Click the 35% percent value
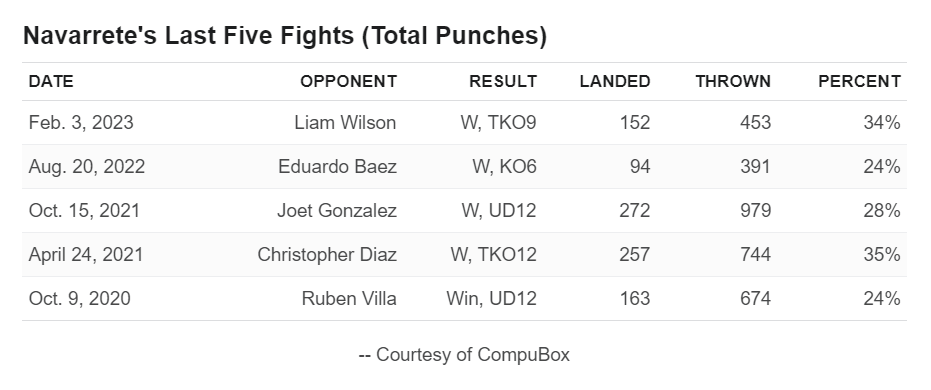The height and width of the screenshot is (390, 931). pos(882,255)
